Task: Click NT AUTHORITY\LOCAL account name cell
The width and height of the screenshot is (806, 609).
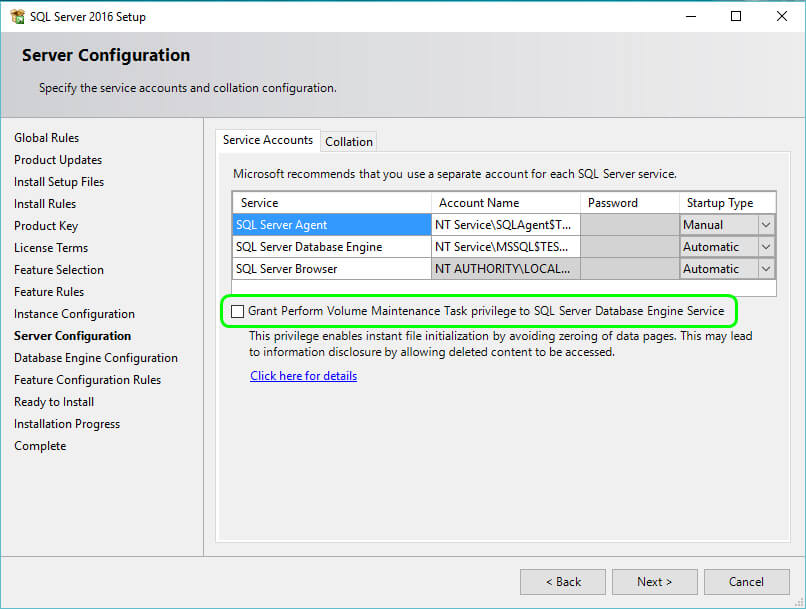Action: point(506,269)
